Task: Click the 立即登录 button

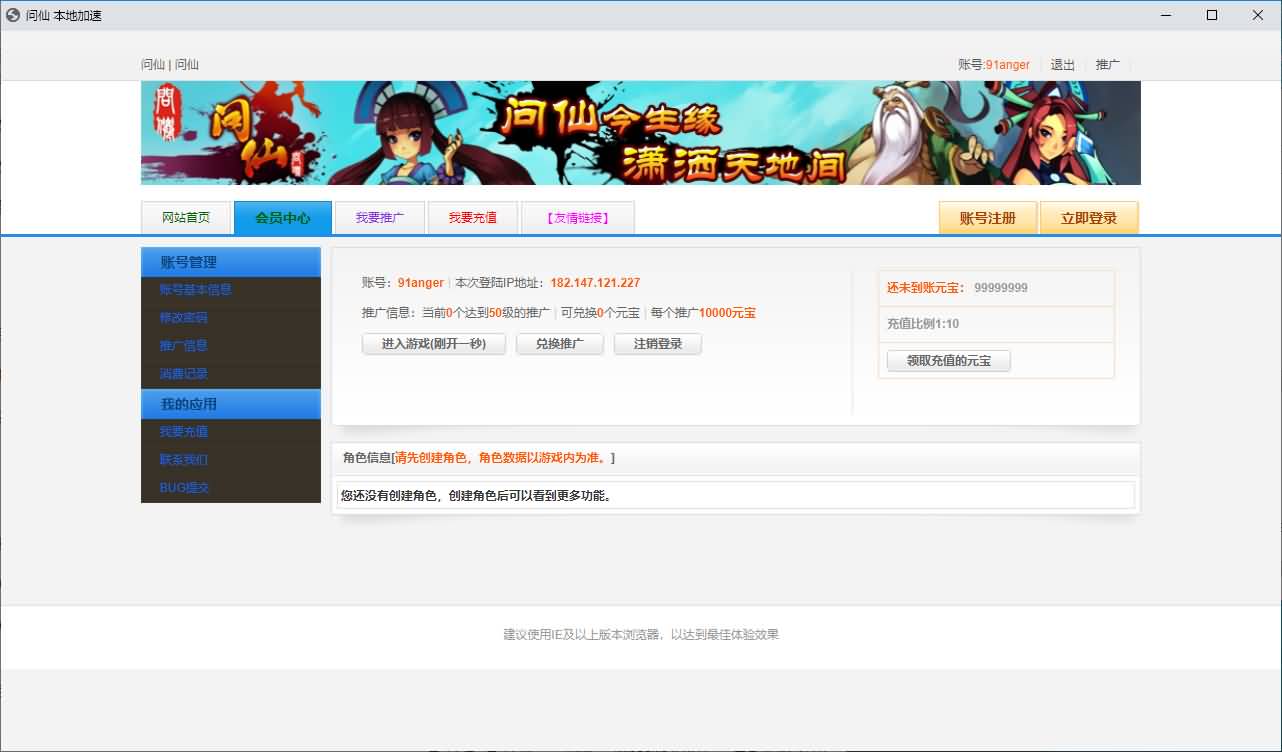Action: pos(1089,218)
